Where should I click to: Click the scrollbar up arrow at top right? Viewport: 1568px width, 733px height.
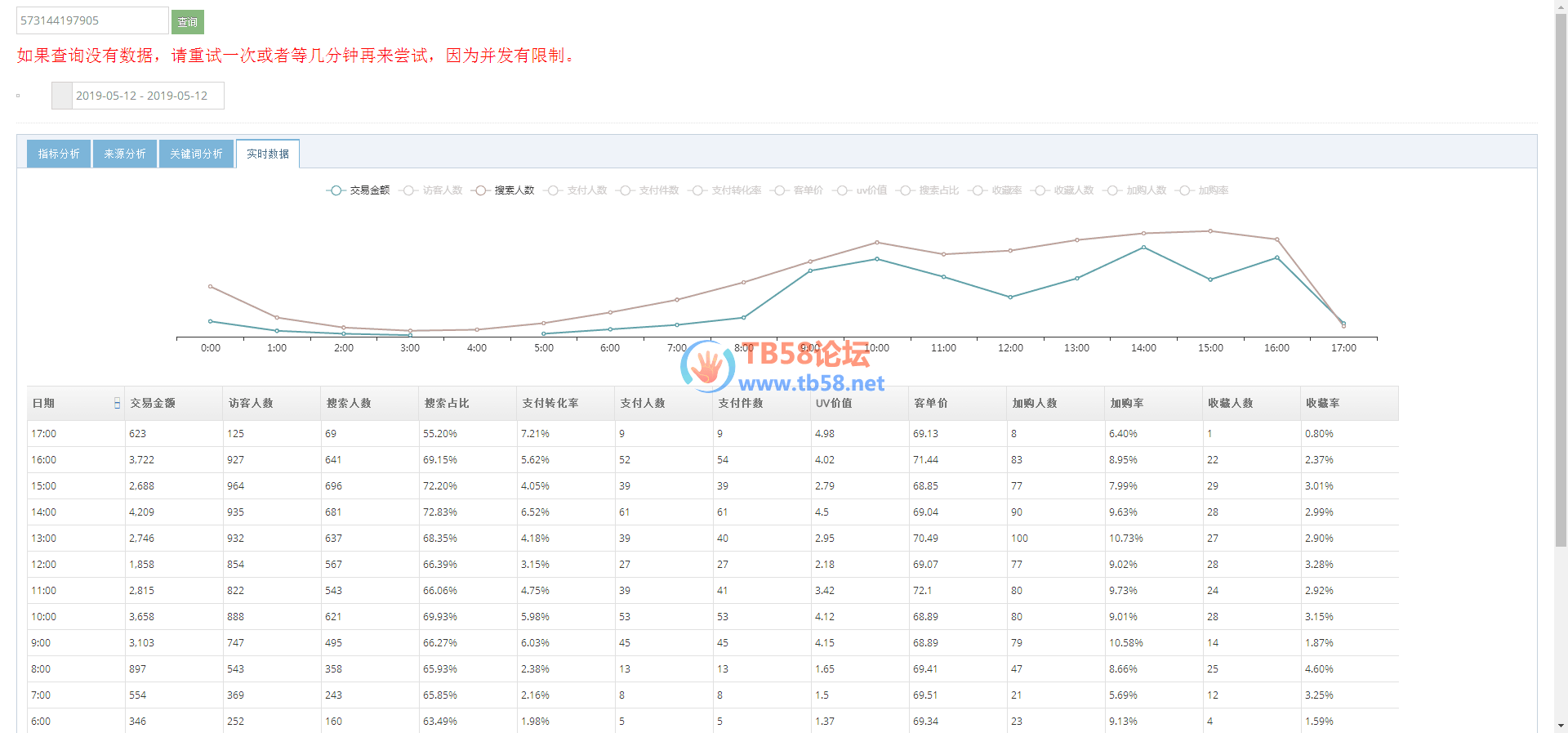coord(1560,7)
